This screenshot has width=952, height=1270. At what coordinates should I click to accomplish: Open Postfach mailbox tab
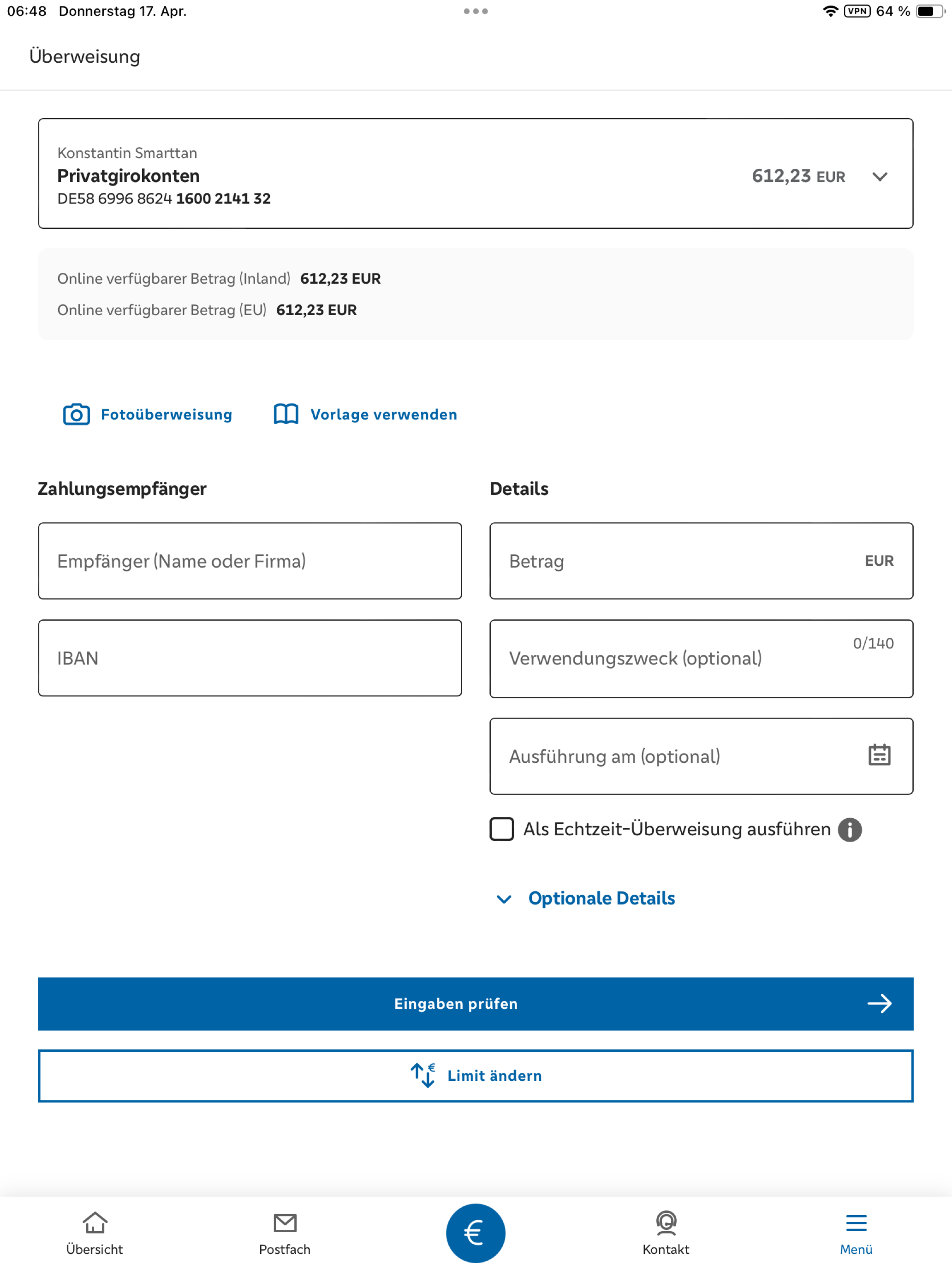[x=285, y=1233]
